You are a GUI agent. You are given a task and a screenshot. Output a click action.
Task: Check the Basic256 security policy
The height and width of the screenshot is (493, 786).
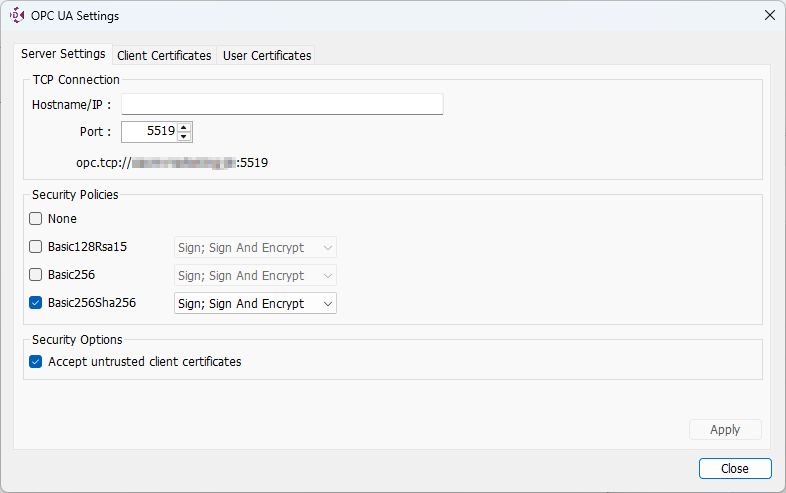tap(36, 275)
